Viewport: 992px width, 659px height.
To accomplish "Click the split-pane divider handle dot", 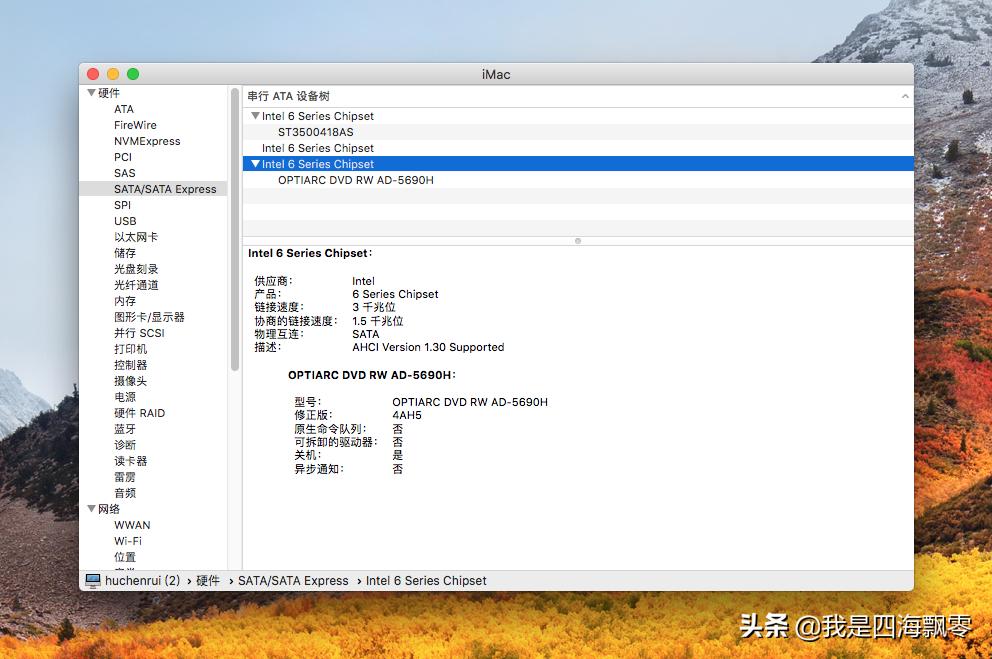I will click(578, 241).
